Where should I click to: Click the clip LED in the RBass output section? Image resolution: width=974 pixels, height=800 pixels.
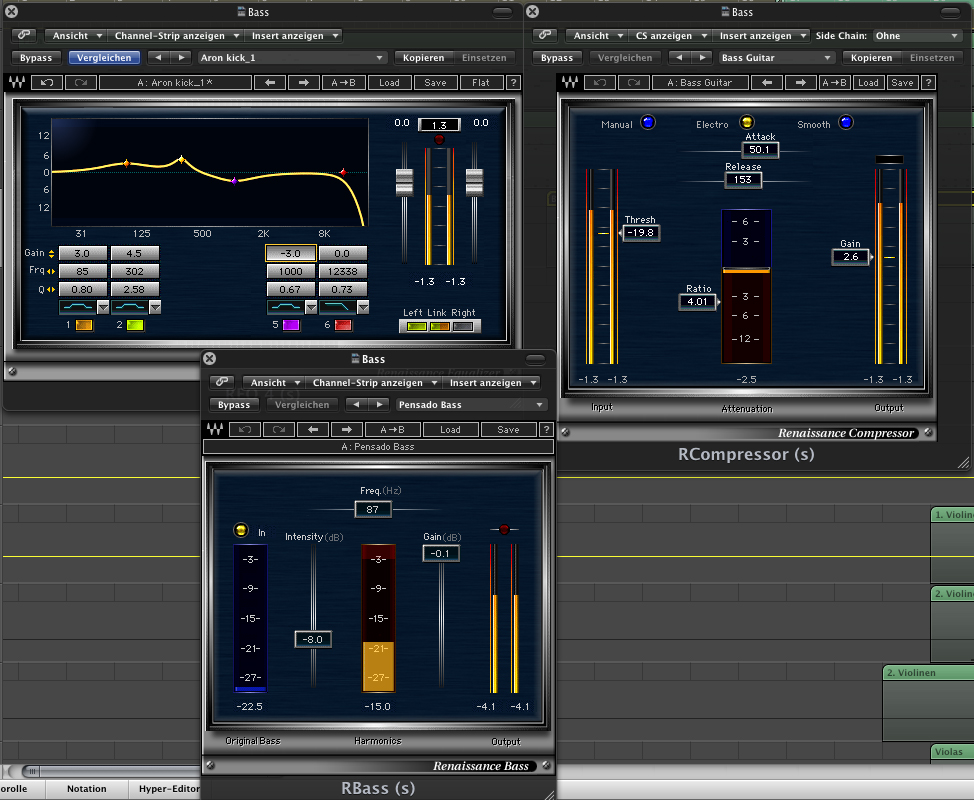(504, 529)
